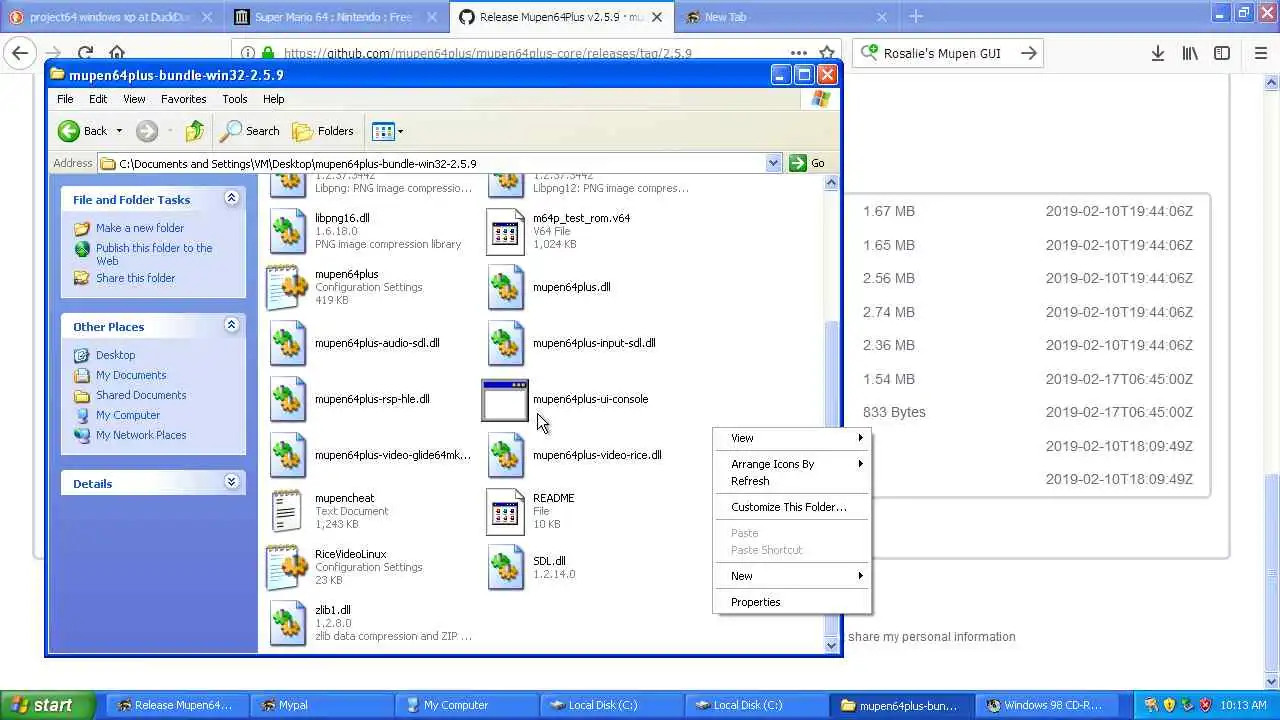Toggle the Folders pane button
The image size is (1280, 720).
pyautogui.click(x=322, y=131)
